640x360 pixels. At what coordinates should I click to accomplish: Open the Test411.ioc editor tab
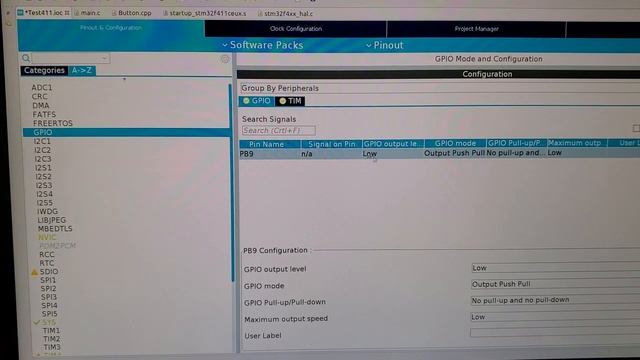coord(44,13)
